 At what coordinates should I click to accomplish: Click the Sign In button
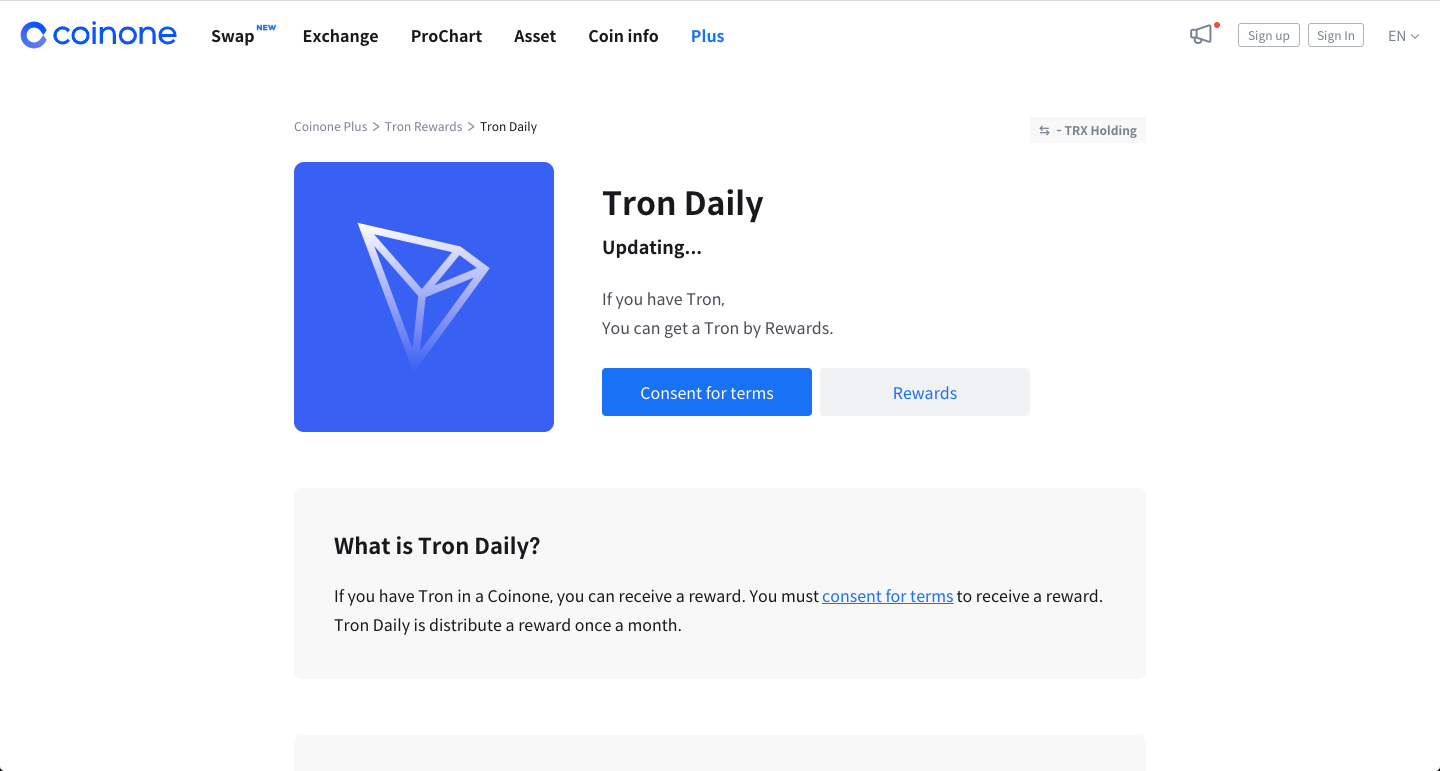tap(1335, 35)
